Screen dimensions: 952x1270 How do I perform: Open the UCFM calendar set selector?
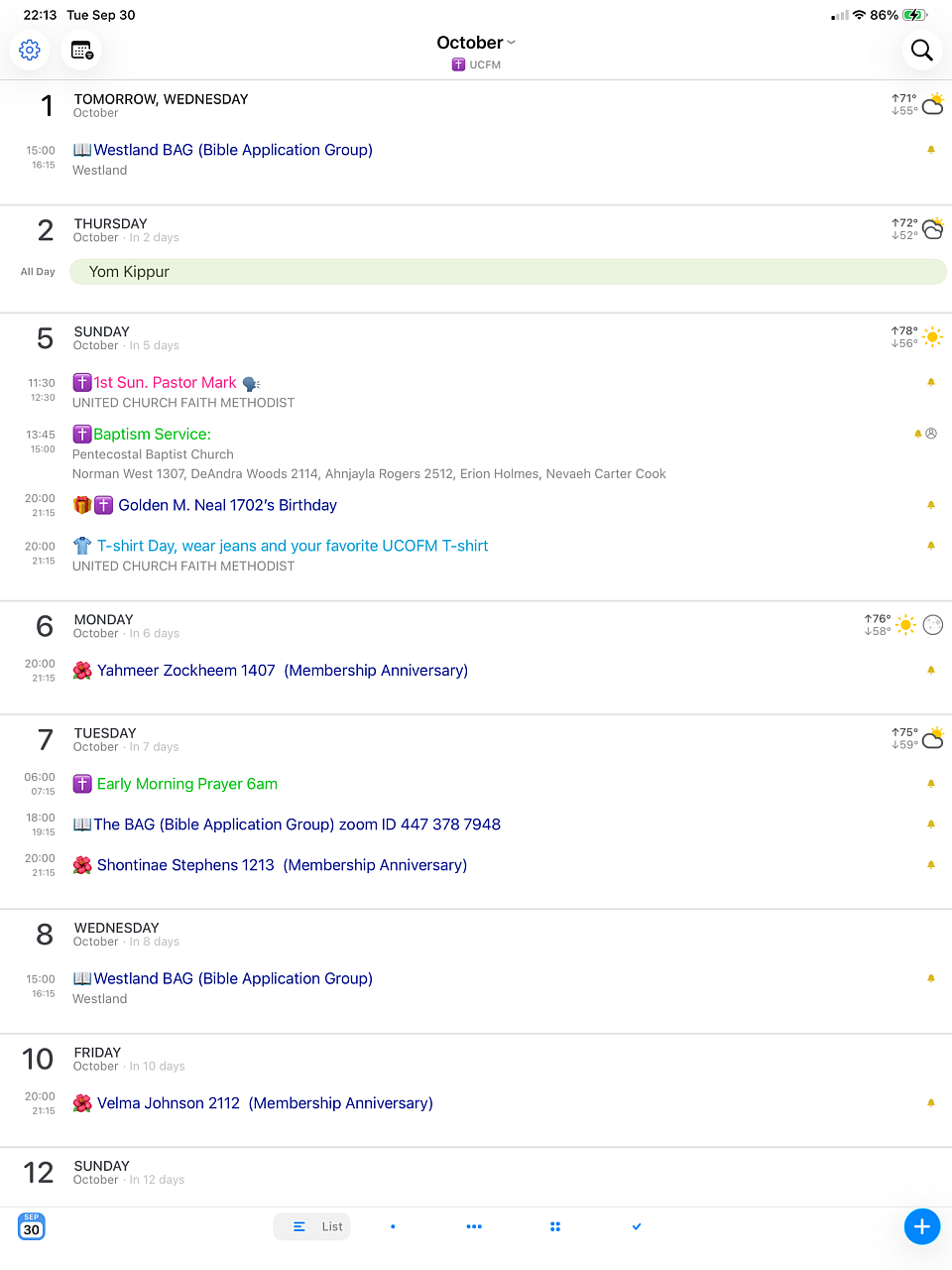coord(476,64)
